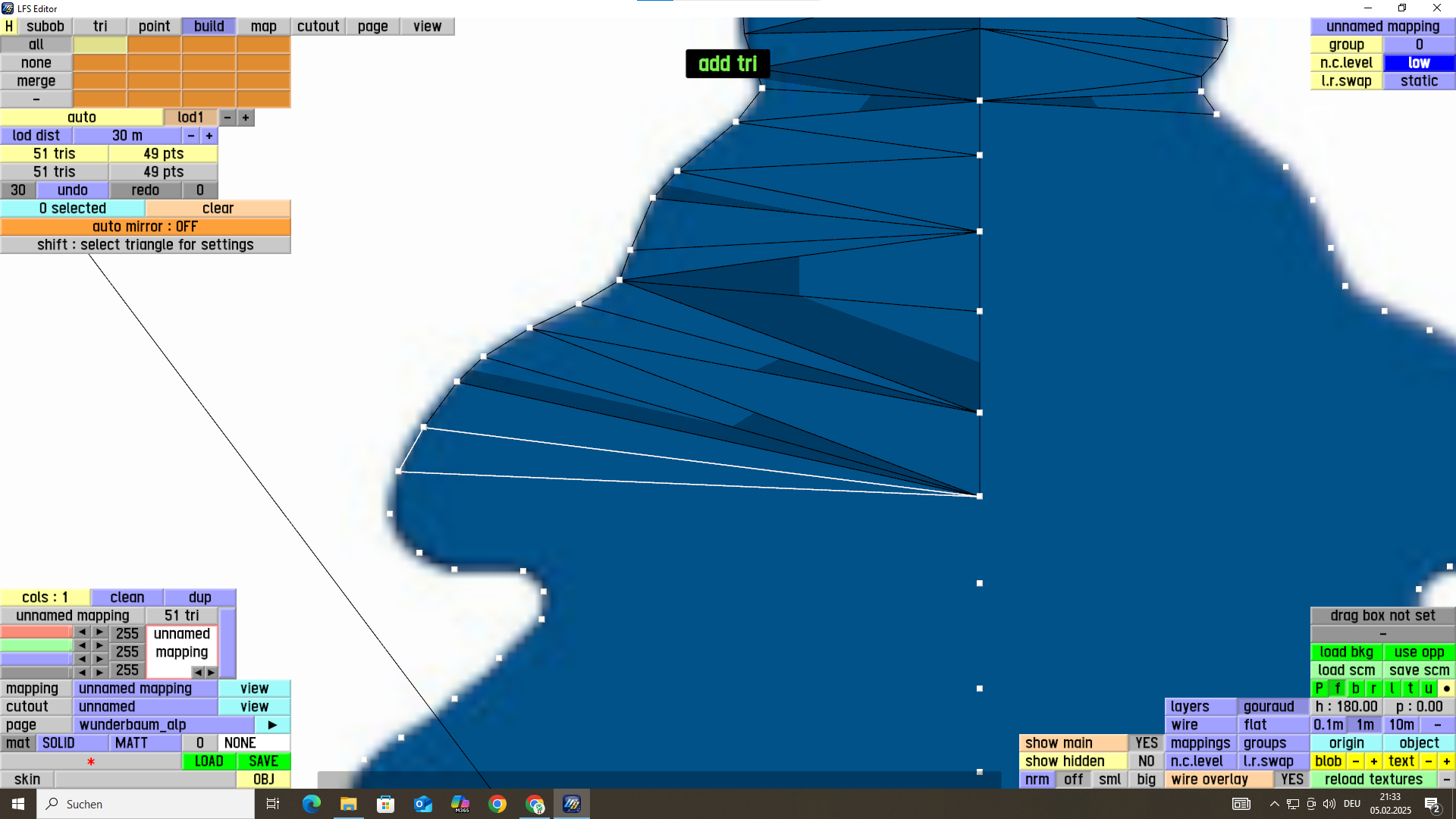Click the undo button
Screen dimensions: 1456x819
tap(72, 190)
